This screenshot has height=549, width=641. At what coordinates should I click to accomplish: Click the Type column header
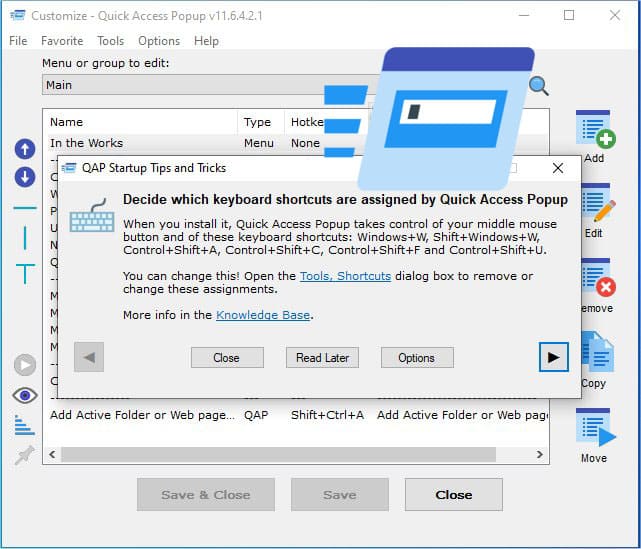click(260, 122)
